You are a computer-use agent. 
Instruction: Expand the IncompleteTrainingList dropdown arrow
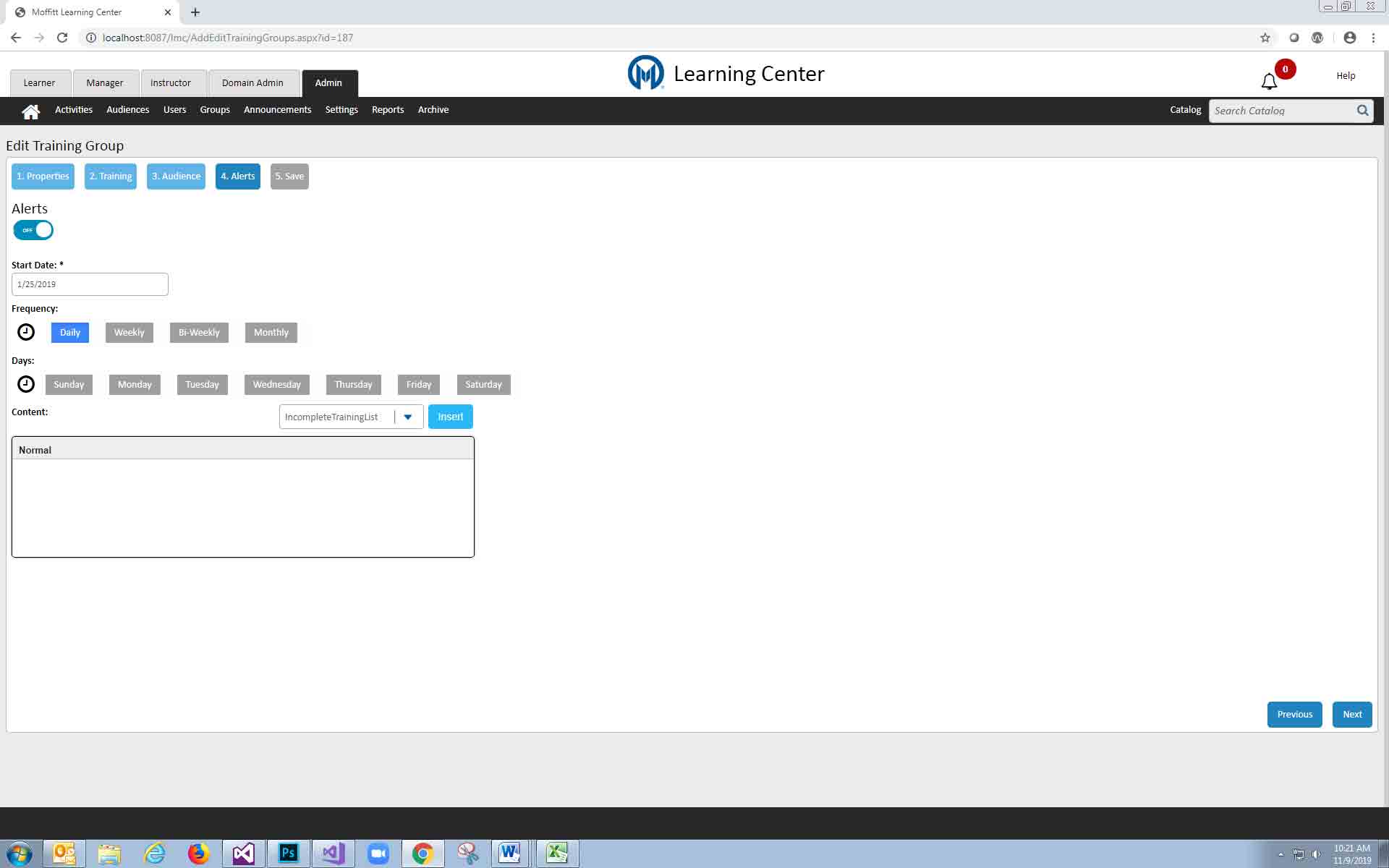pyautogui.click(x=408, y=417)
